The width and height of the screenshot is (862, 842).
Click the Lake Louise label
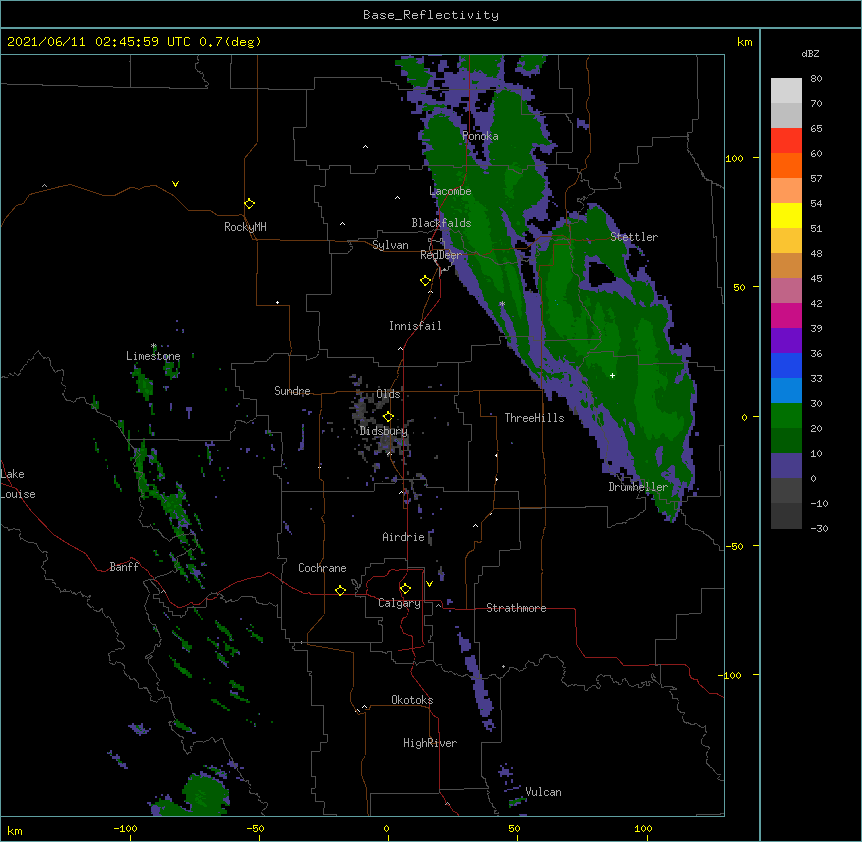click(18, 484)
